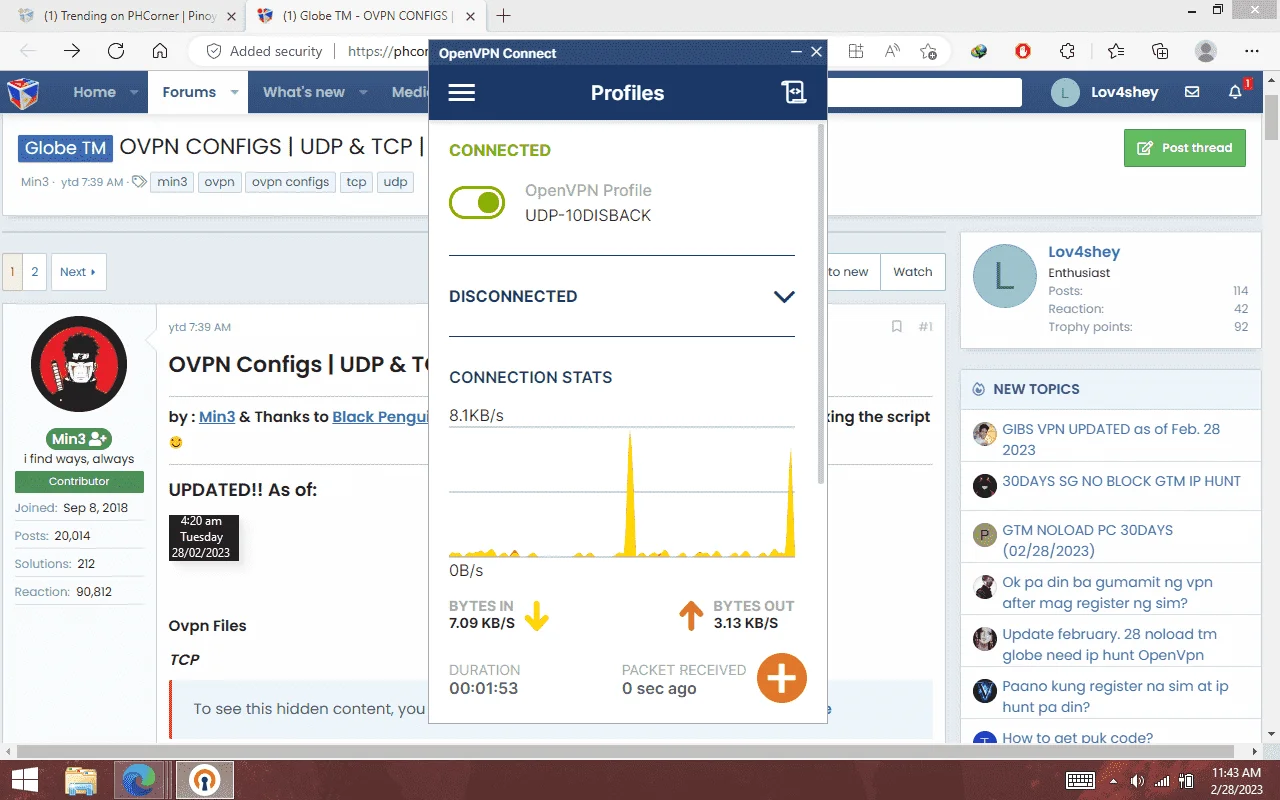Go back in the browser
The width and height of the screenshot is (1280, 800).
(28, 51)
